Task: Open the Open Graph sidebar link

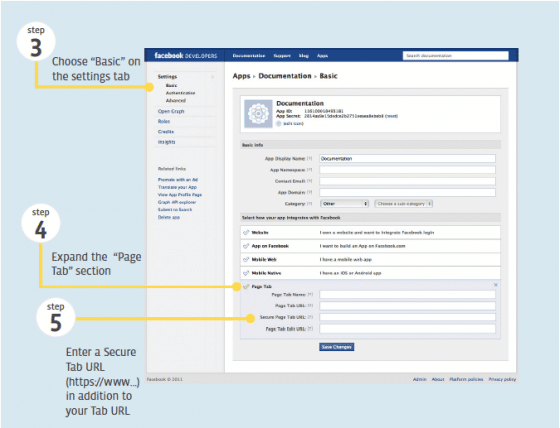Action: [x=171, y=111]
